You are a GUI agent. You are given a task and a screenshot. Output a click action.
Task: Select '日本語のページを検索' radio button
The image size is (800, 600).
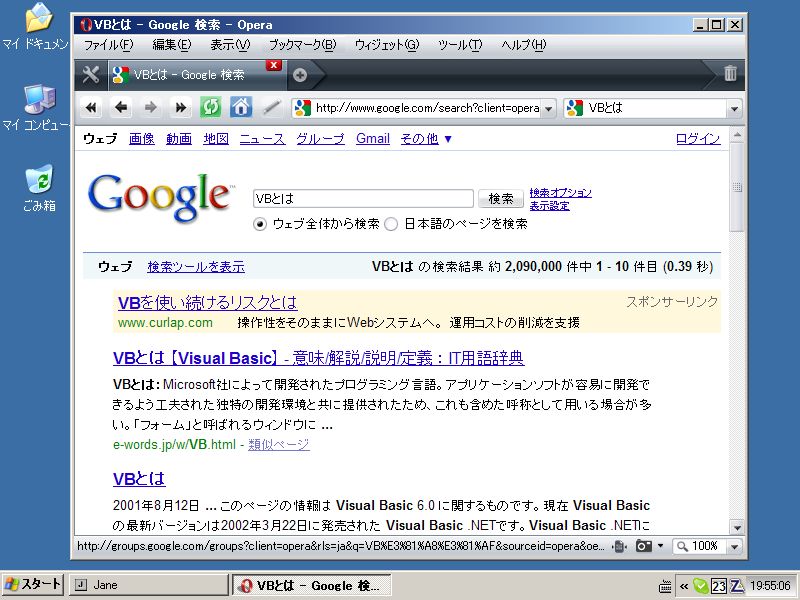coord(391,224)
